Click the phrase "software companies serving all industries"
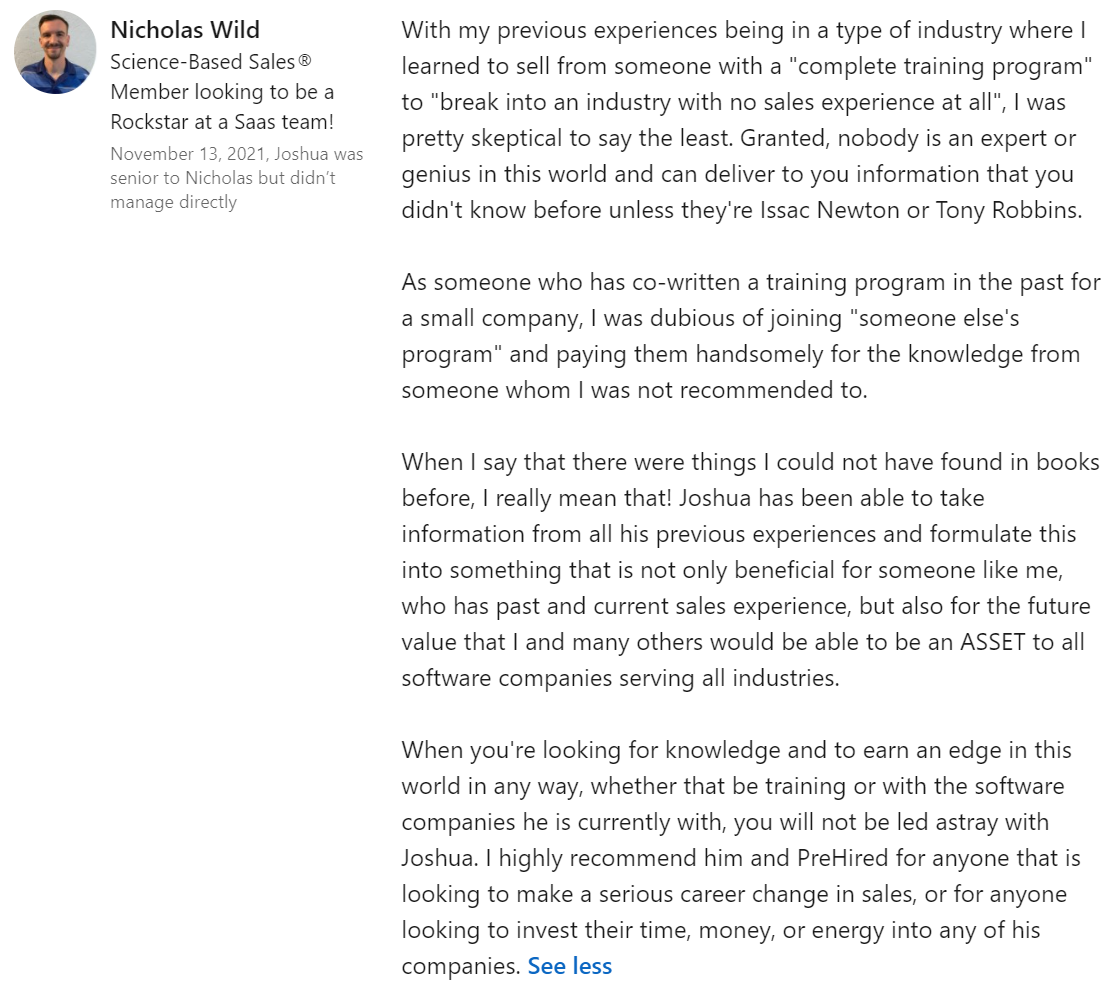Image resolution: width=1115 pixels, height=988 pixels. [x=620, y=678]
